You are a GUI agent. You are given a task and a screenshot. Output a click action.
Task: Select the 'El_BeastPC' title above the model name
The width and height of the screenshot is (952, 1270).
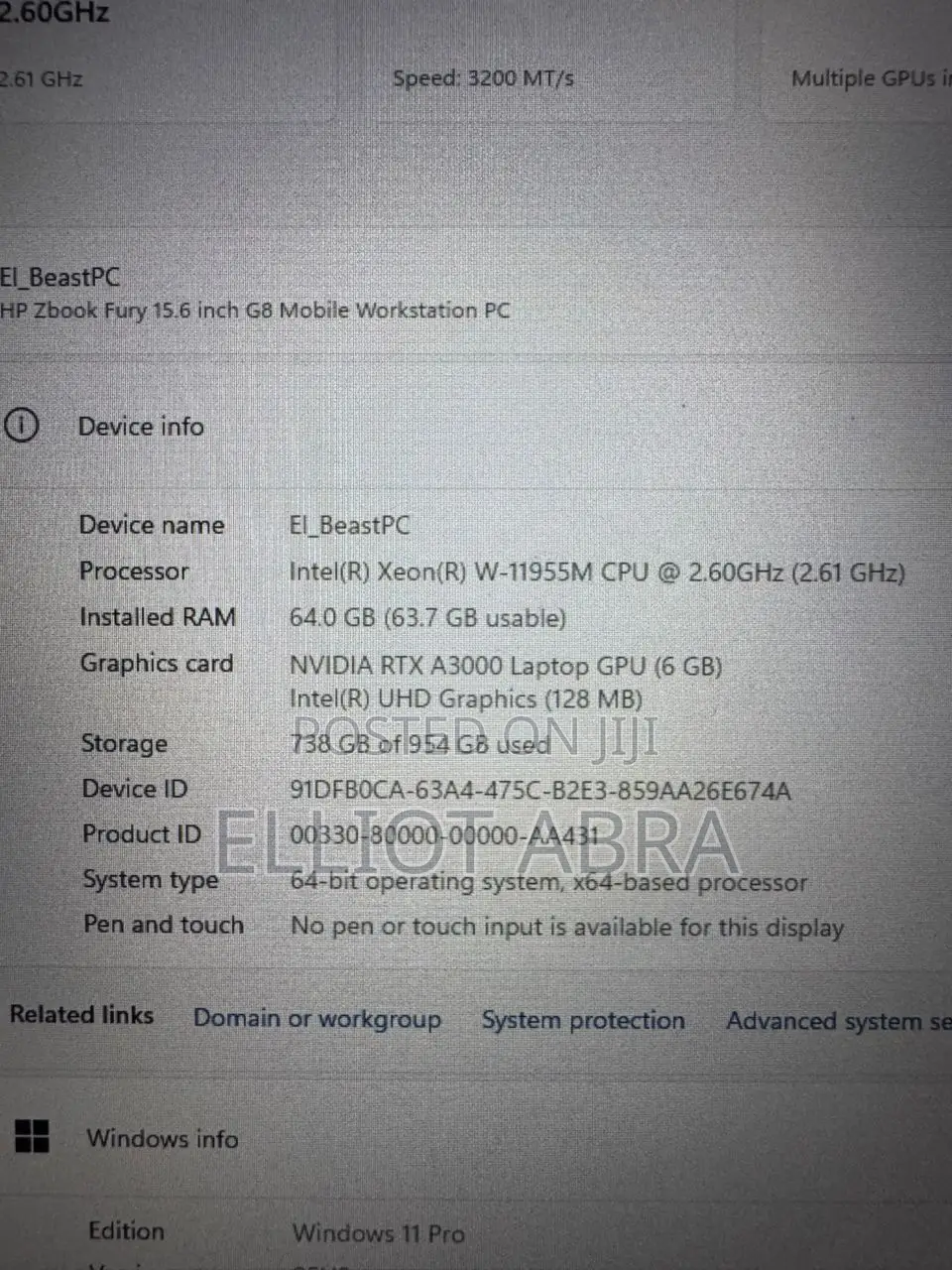click(59, 277)
